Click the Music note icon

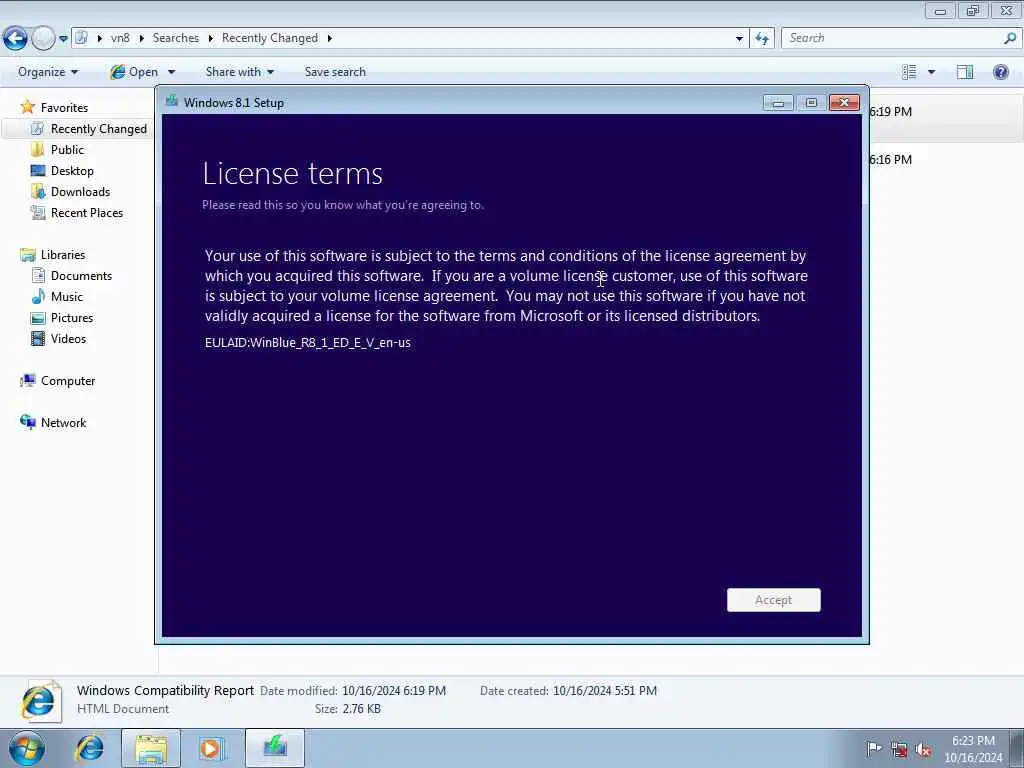pos(38,296)
